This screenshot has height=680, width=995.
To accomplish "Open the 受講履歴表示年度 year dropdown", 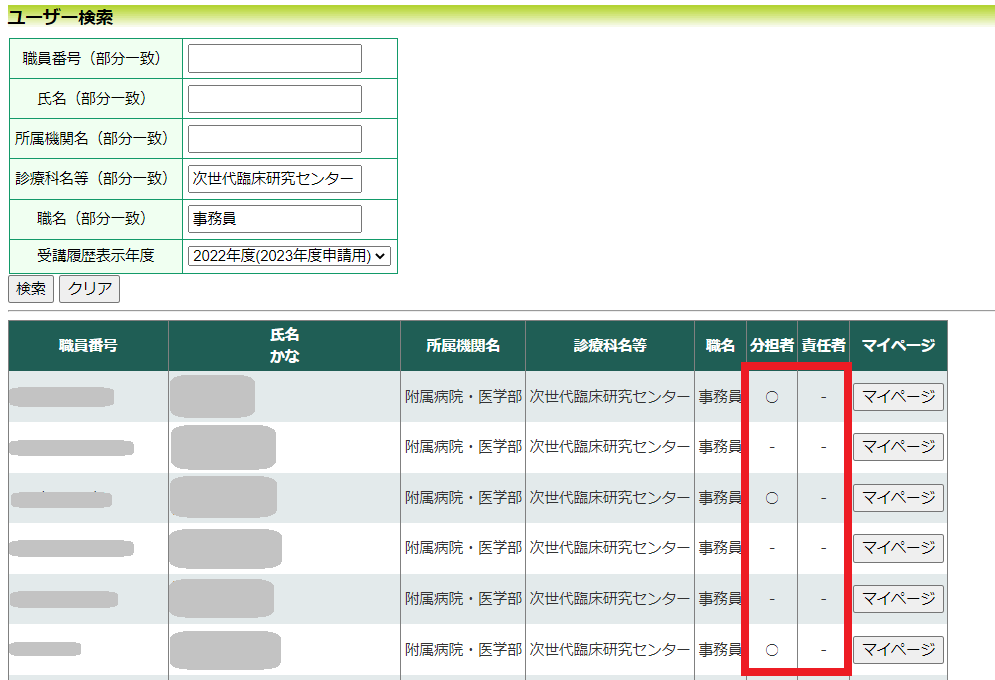I will point(289,256).
